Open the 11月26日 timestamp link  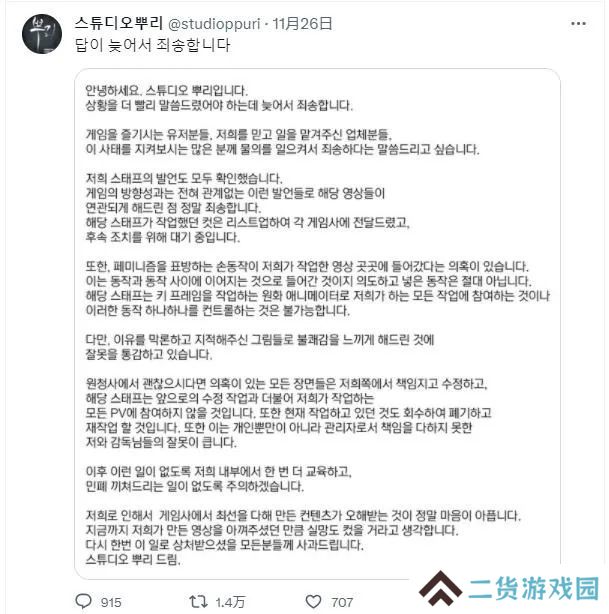pyautogui.click(x=302, y=24)
